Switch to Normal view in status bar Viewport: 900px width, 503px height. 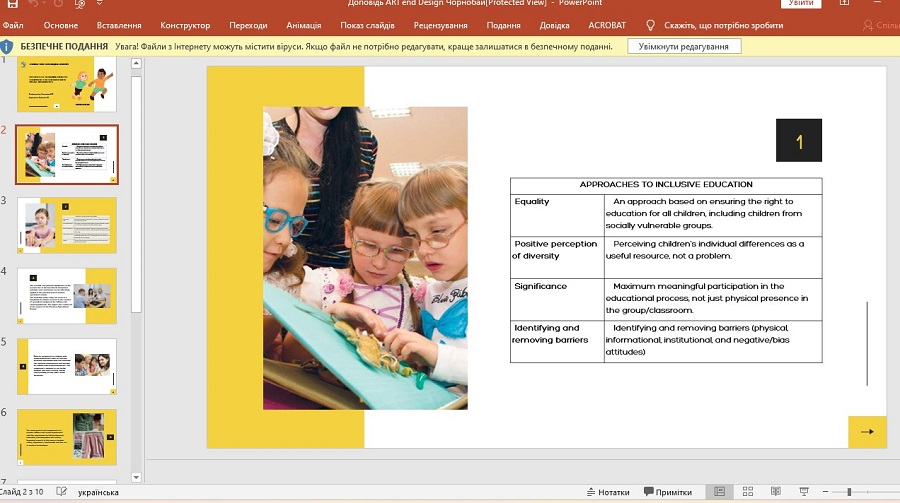[719, 492]
